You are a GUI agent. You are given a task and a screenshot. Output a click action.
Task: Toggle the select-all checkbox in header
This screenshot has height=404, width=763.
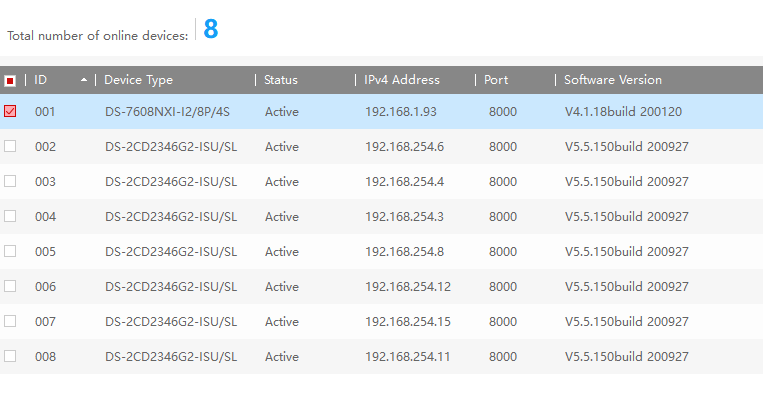(x=10, y=80)
